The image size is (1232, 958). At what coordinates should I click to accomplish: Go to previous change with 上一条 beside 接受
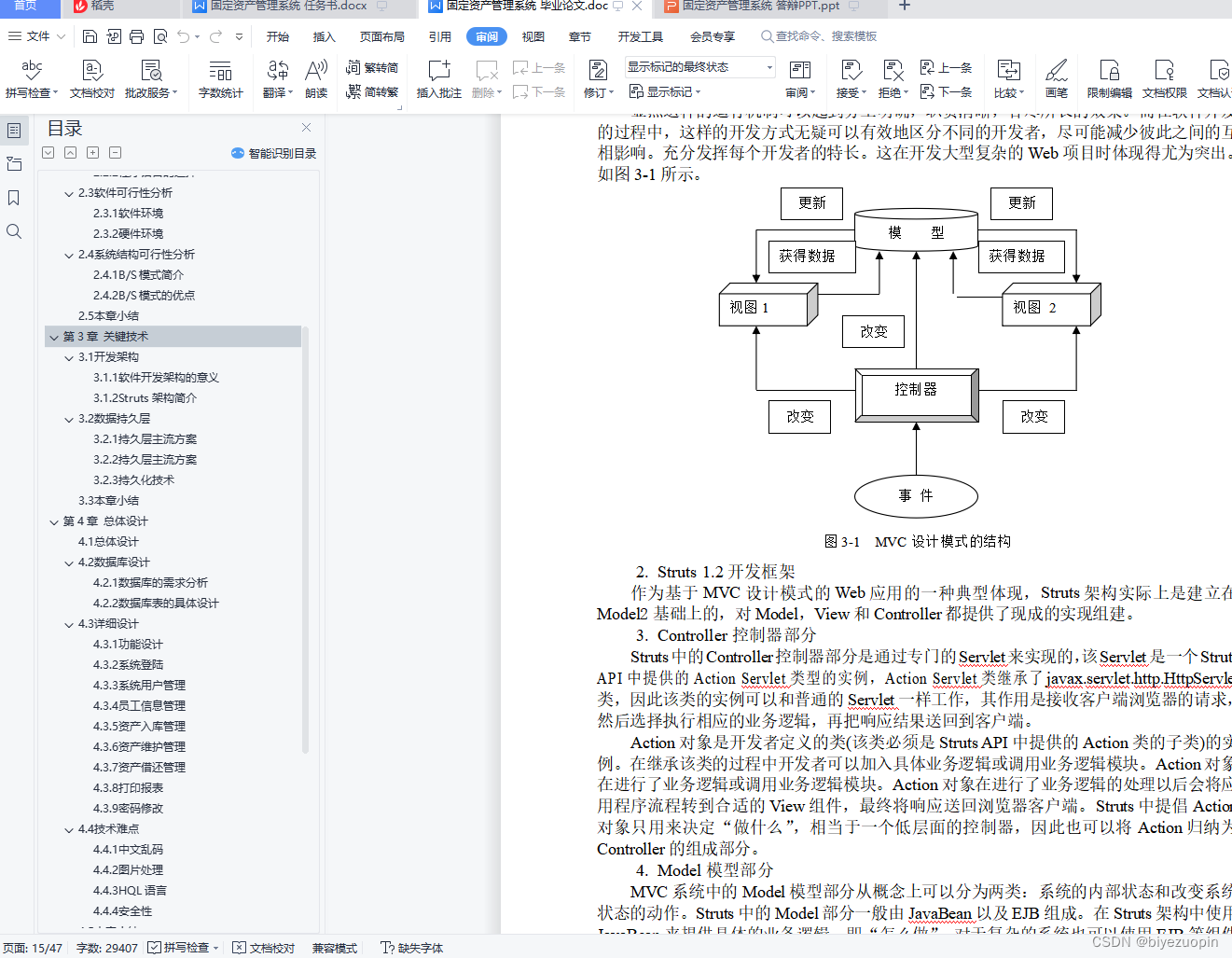(x=946, y=67)
